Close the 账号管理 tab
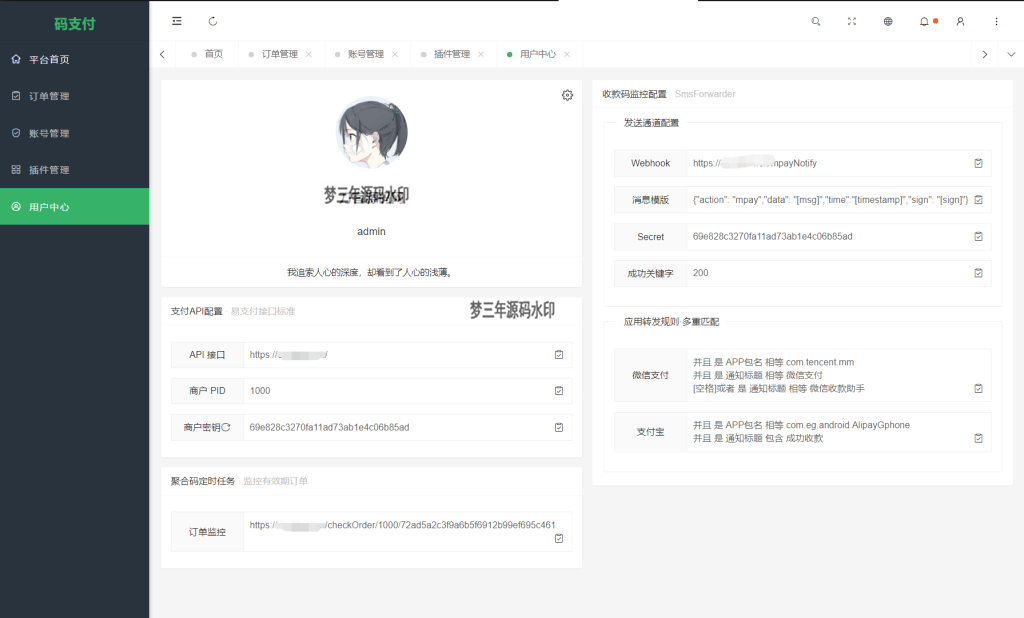Image resolution: width=1024 pixels, height=618 pixels. [395, 54]
